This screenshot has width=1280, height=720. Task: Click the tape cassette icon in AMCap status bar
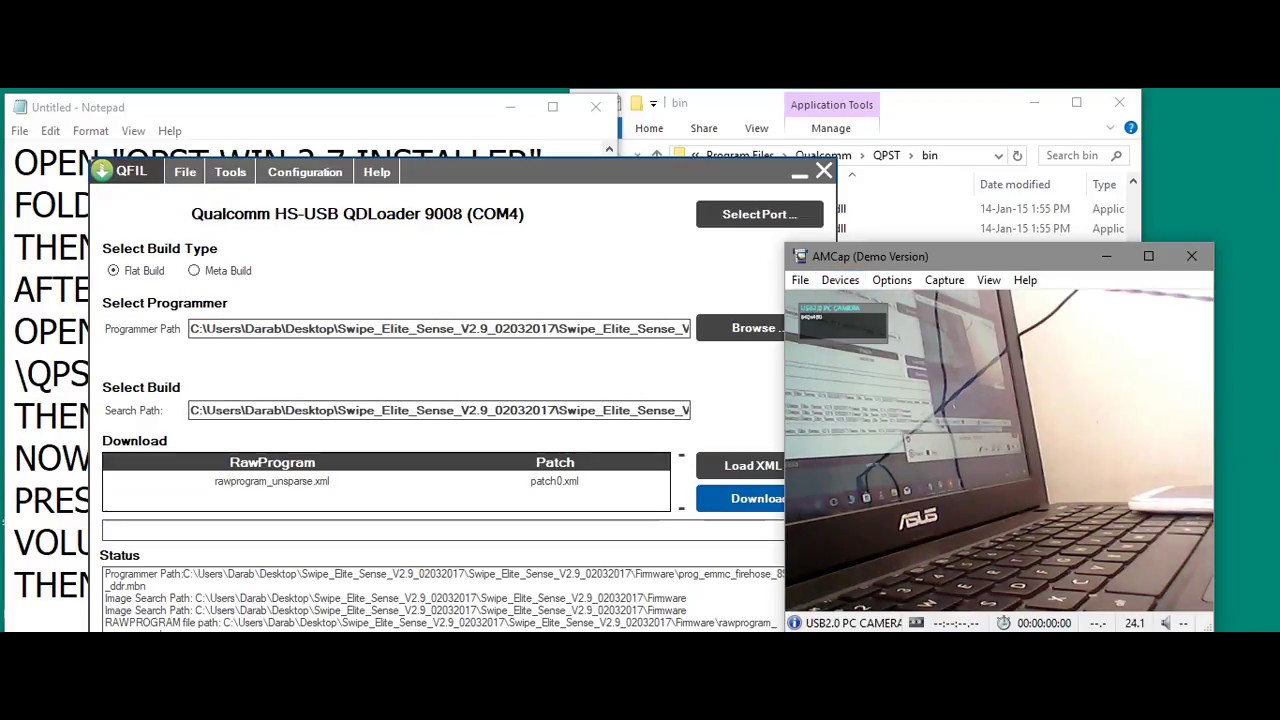click(916, 623)
